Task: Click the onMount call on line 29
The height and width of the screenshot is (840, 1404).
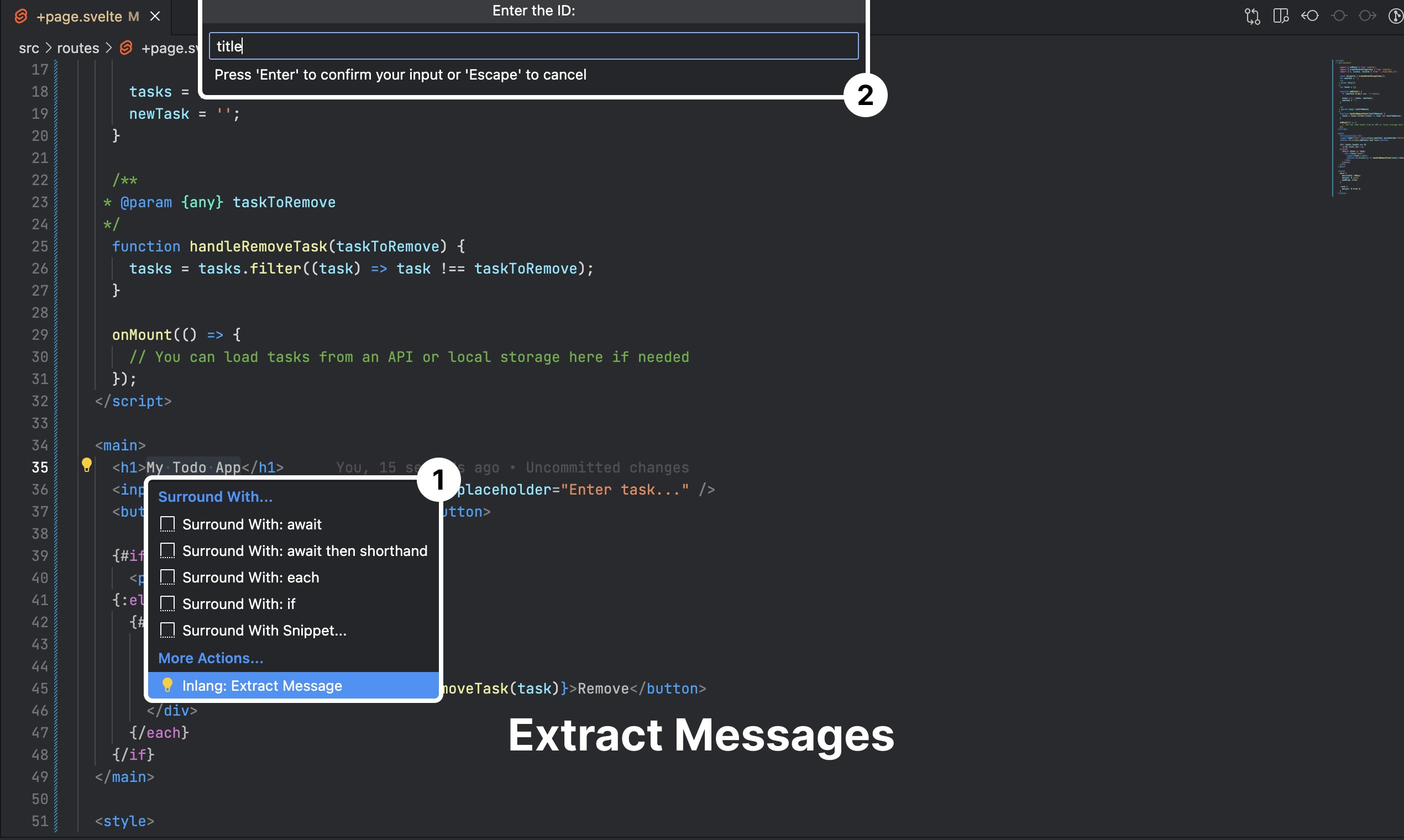Action: [x=142, y=334]
